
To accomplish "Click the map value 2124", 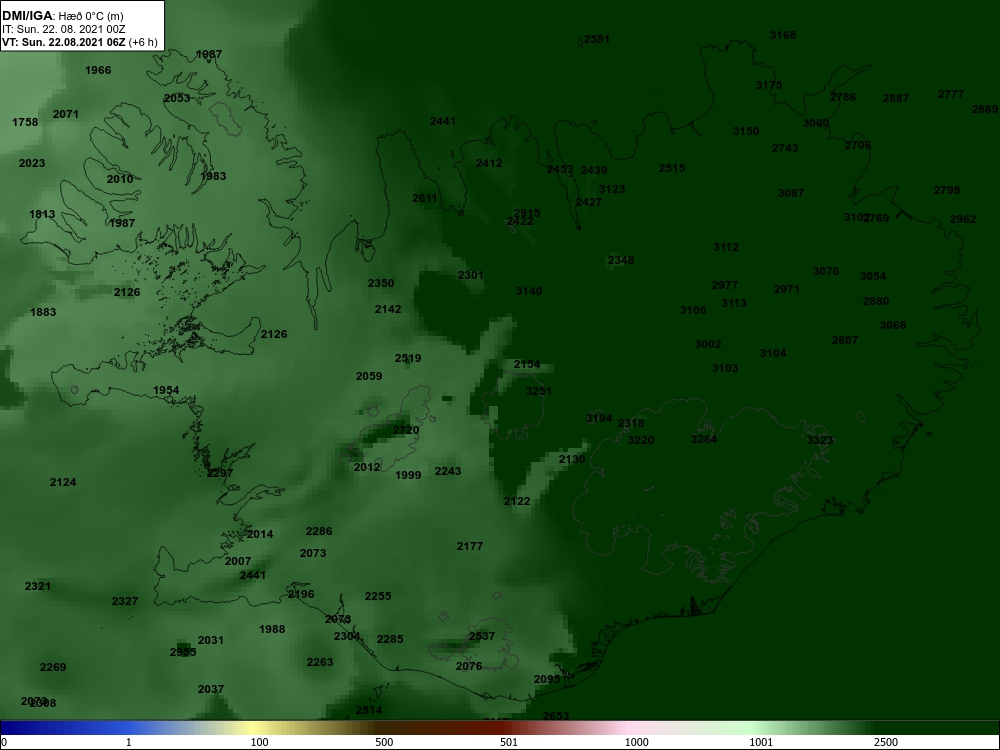I will click(x=63, y=482).
